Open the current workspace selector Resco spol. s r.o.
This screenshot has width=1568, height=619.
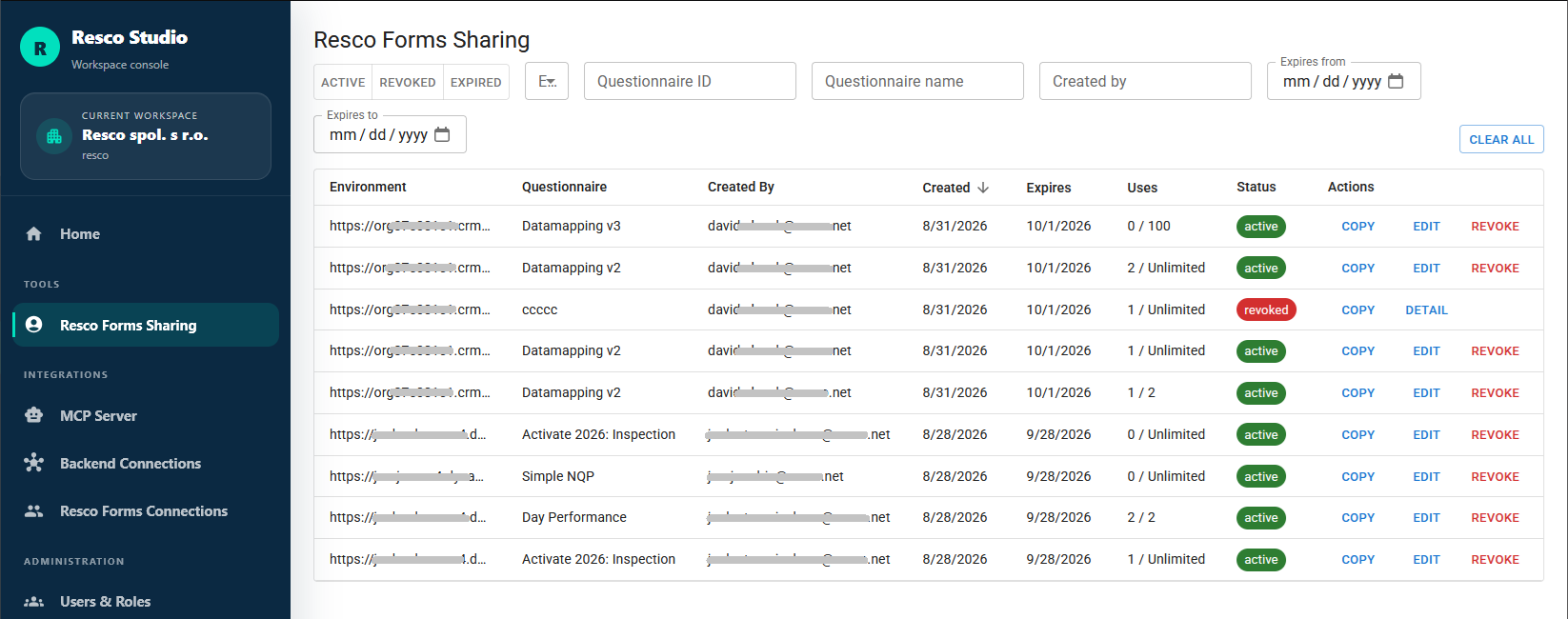(x=146, y=136)
